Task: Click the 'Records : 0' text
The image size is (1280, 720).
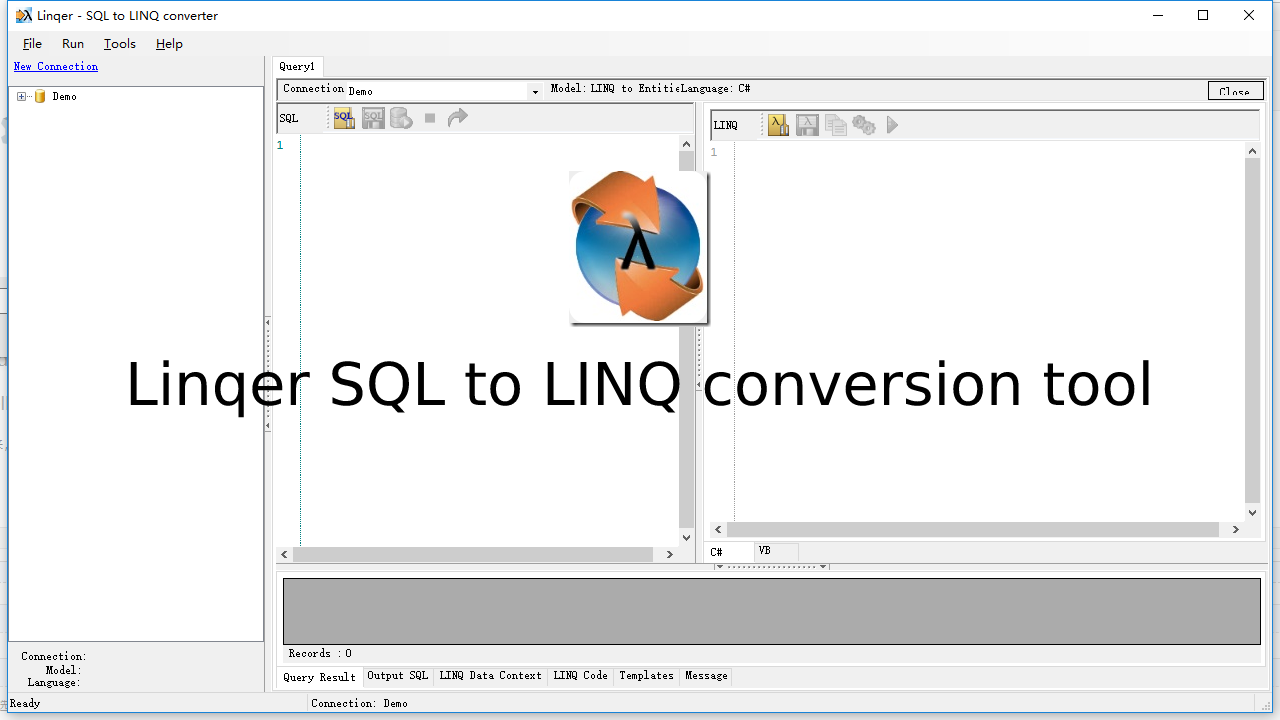Action: (x=320, y=654)
